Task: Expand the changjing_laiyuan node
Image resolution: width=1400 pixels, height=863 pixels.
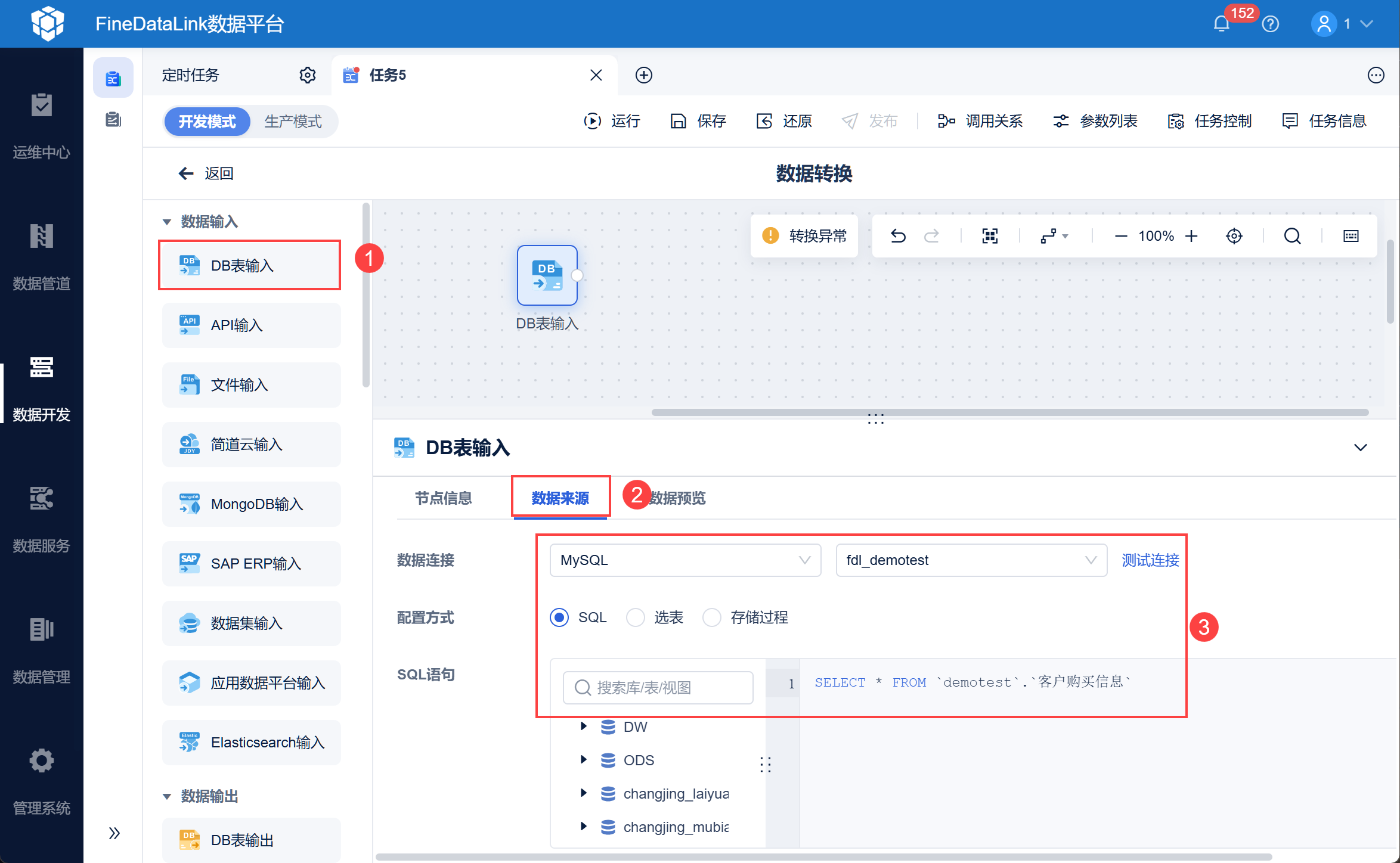Action: pyautogui.click(x=584, y=793)
